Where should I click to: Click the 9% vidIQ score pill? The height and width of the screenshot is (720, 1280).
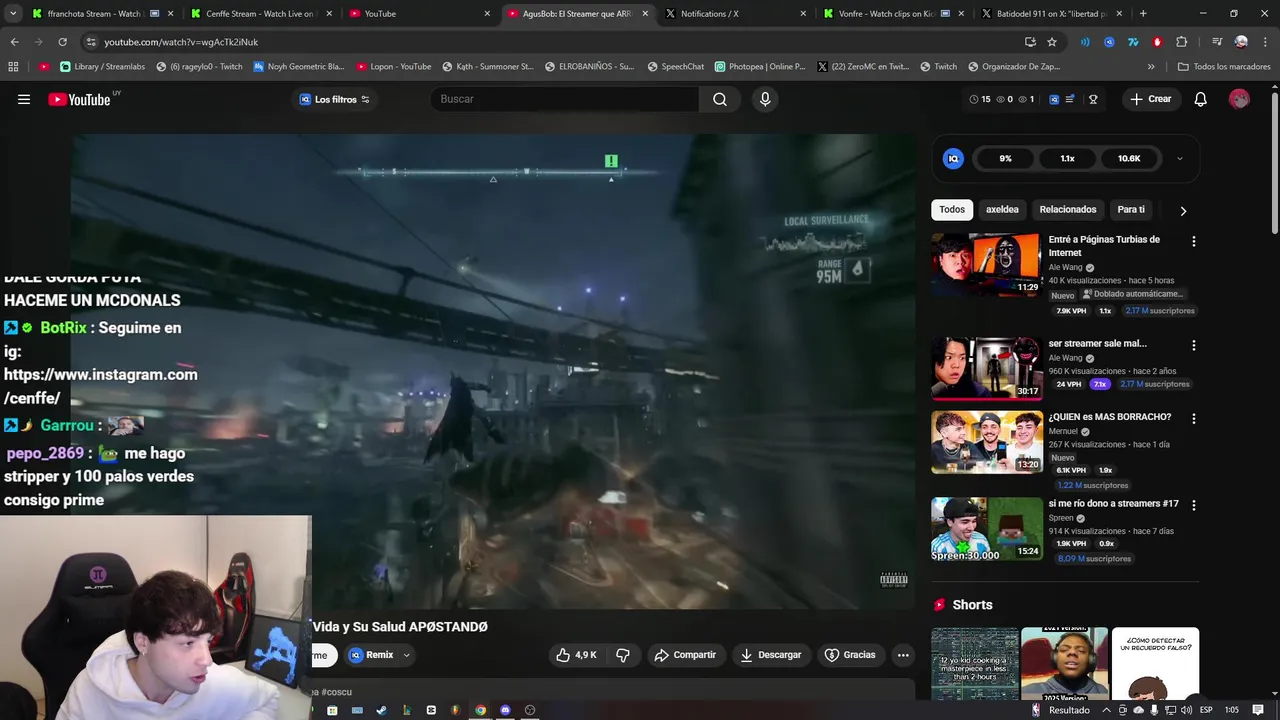point(1005,158)
